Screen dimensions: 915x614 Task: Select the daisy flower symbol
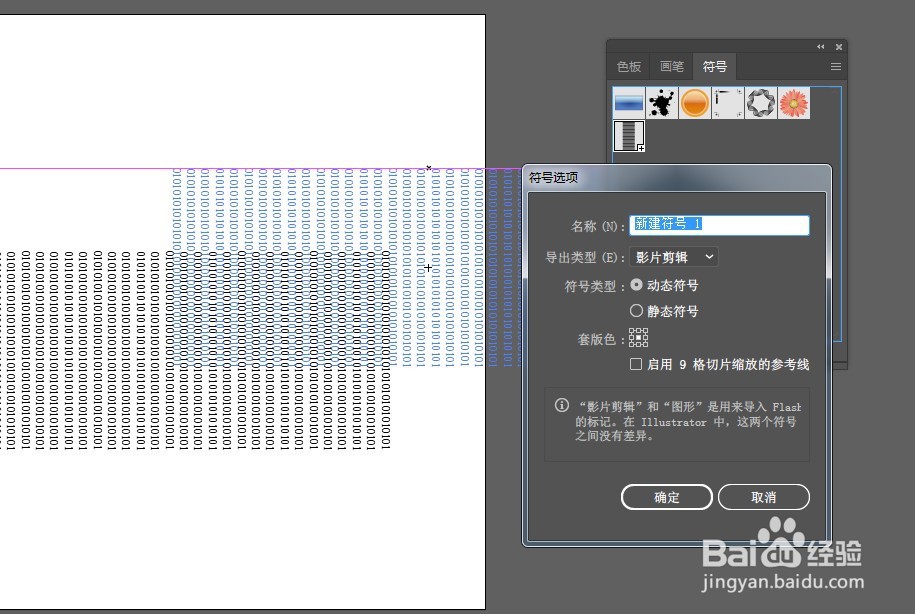tap(793, 102)
